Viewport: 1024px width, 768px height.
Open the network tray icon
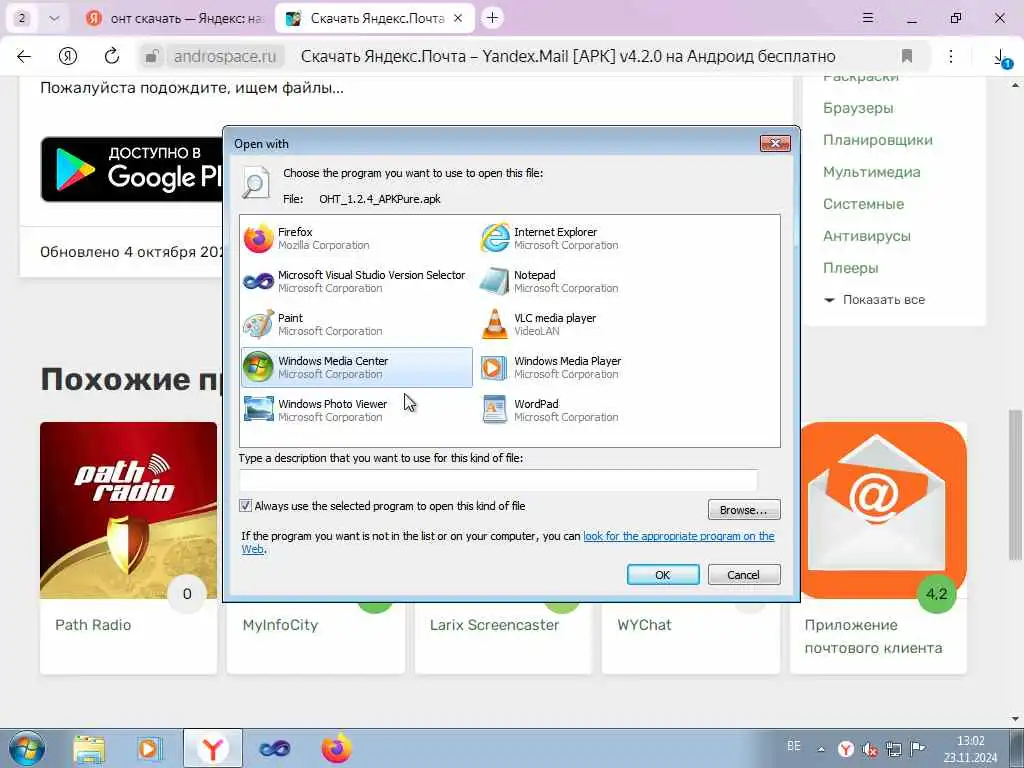(894, 749)
